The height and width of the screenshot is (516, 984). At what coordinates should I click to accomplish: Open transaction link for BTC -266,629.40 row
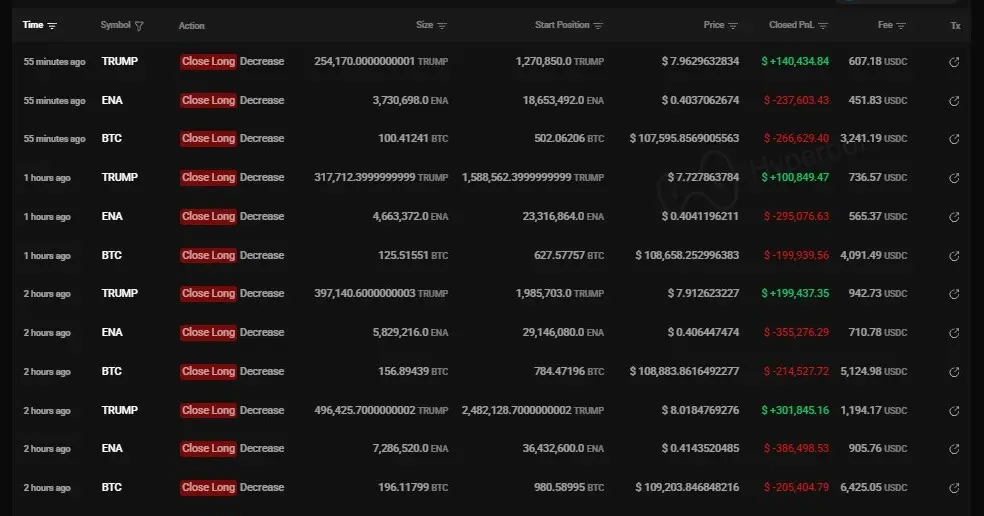point(954,139)
